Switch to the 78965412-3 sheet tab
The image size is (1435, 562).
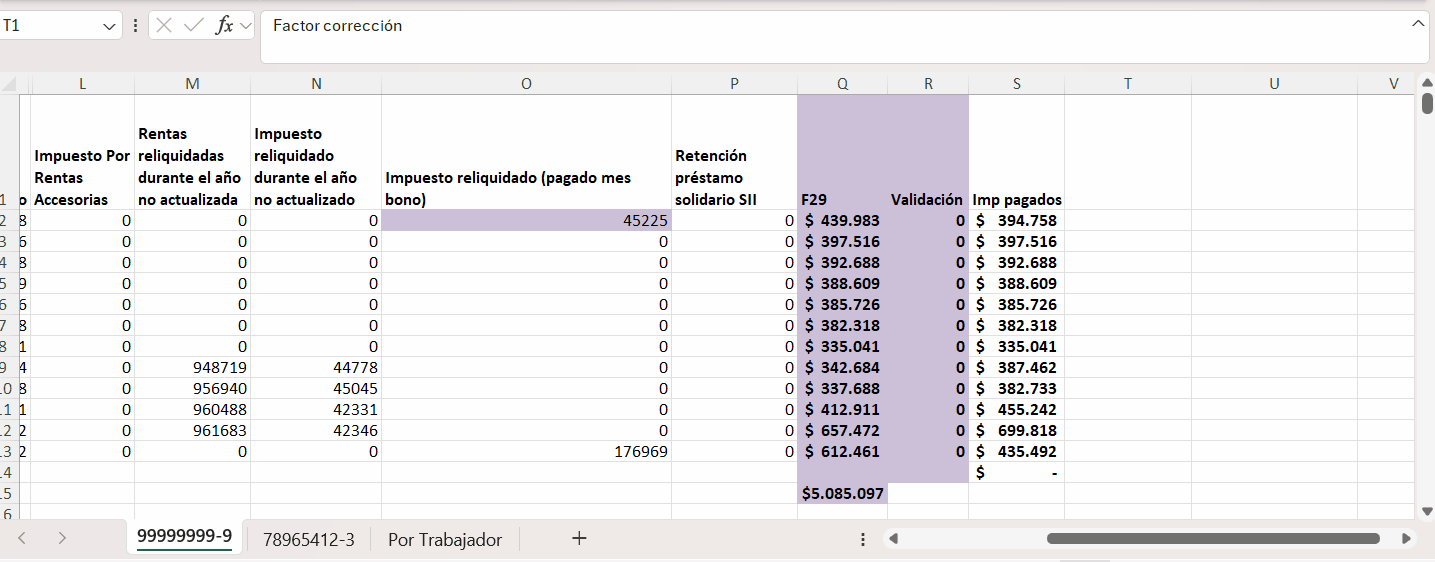tap(309, 539)
